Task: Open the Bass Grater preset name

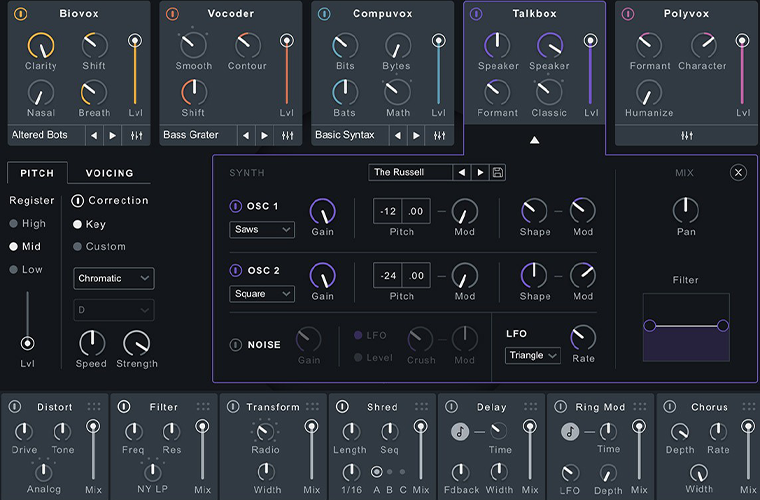Action: 198,135
